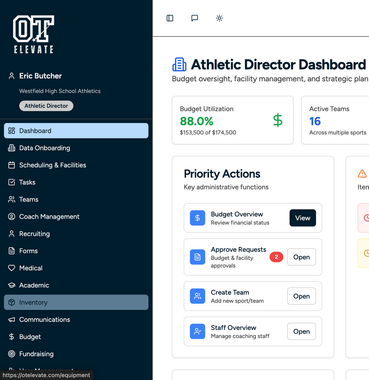Click the Communications megaphone icon
The height and width of the screenshot is (380, 369).
pos(12,320)
